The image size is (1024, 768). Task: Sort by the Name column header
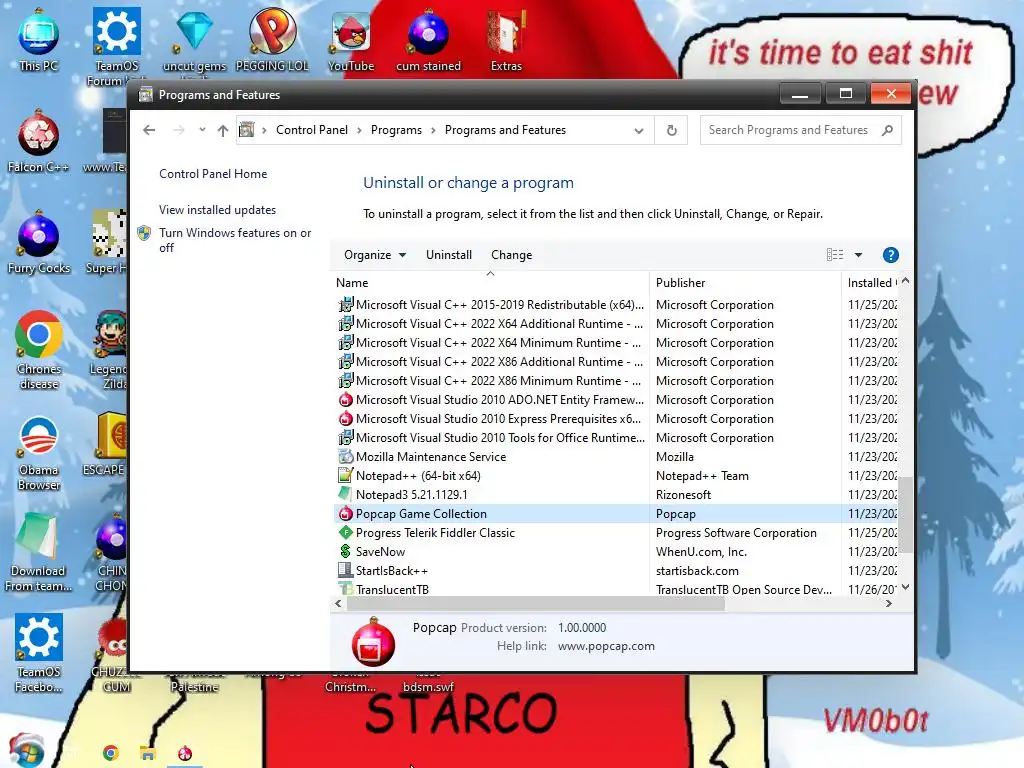[490, 282]
